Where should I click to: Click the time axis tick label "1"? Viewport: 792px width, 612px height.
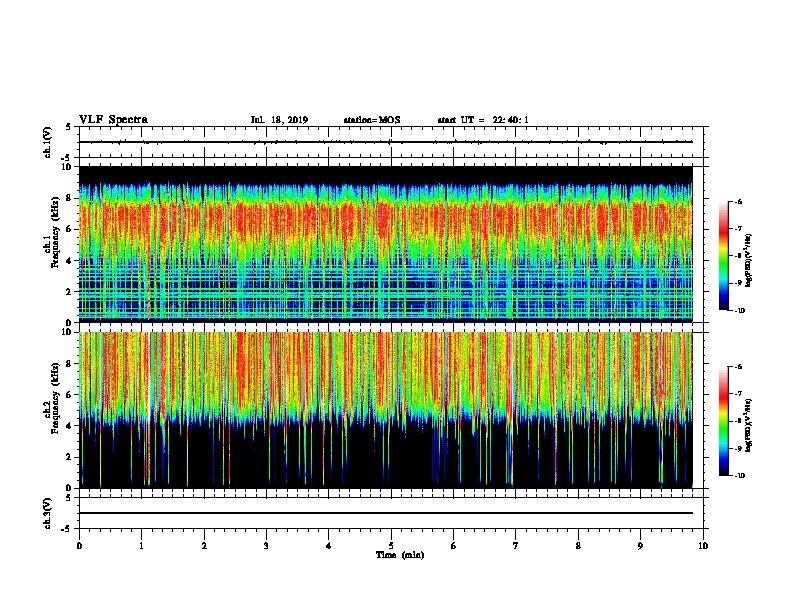click(x=141, y=546)
